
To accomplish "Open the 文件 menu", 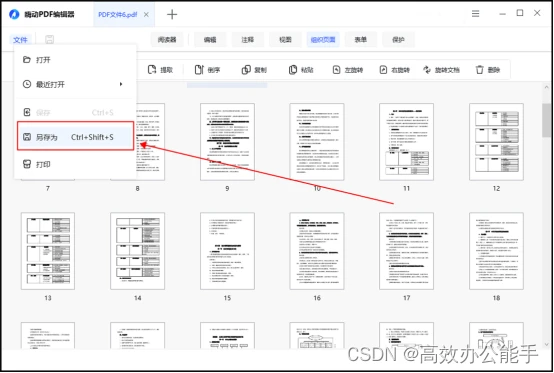I will [x=20, y=40].
